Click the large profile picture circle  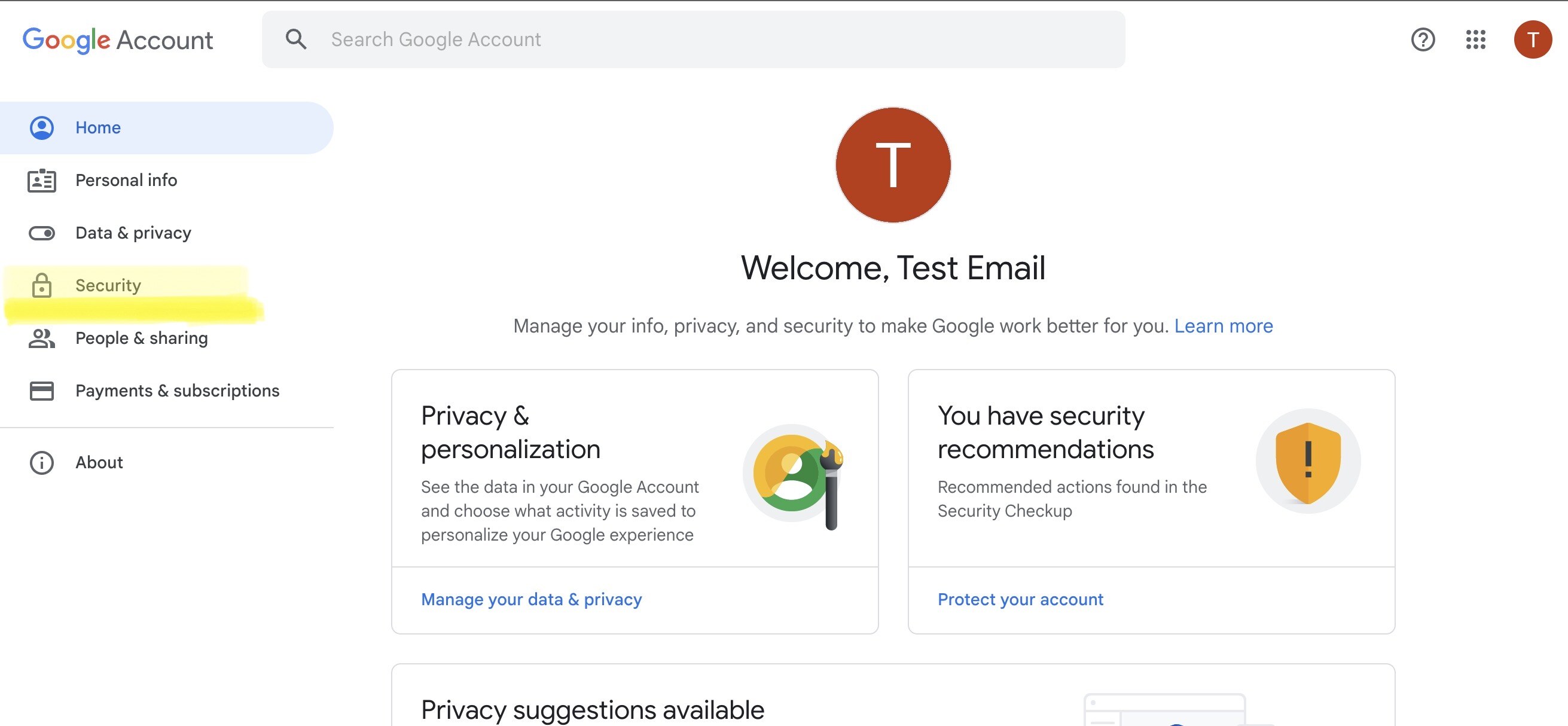pyautogui.click(x=892, y=165)
